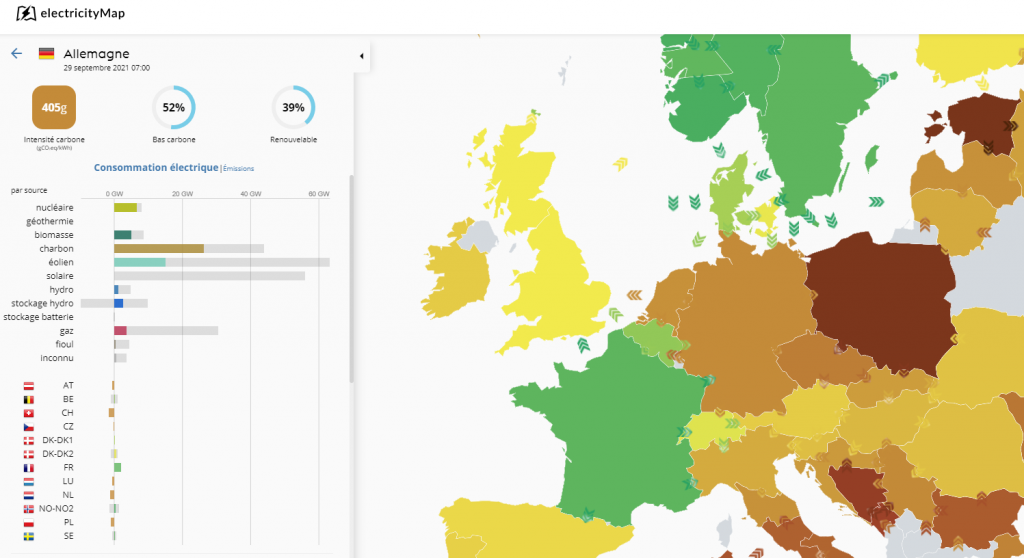Select the Consommation électrique tab
Viewport: 1024px width, 558px height.
155,168
